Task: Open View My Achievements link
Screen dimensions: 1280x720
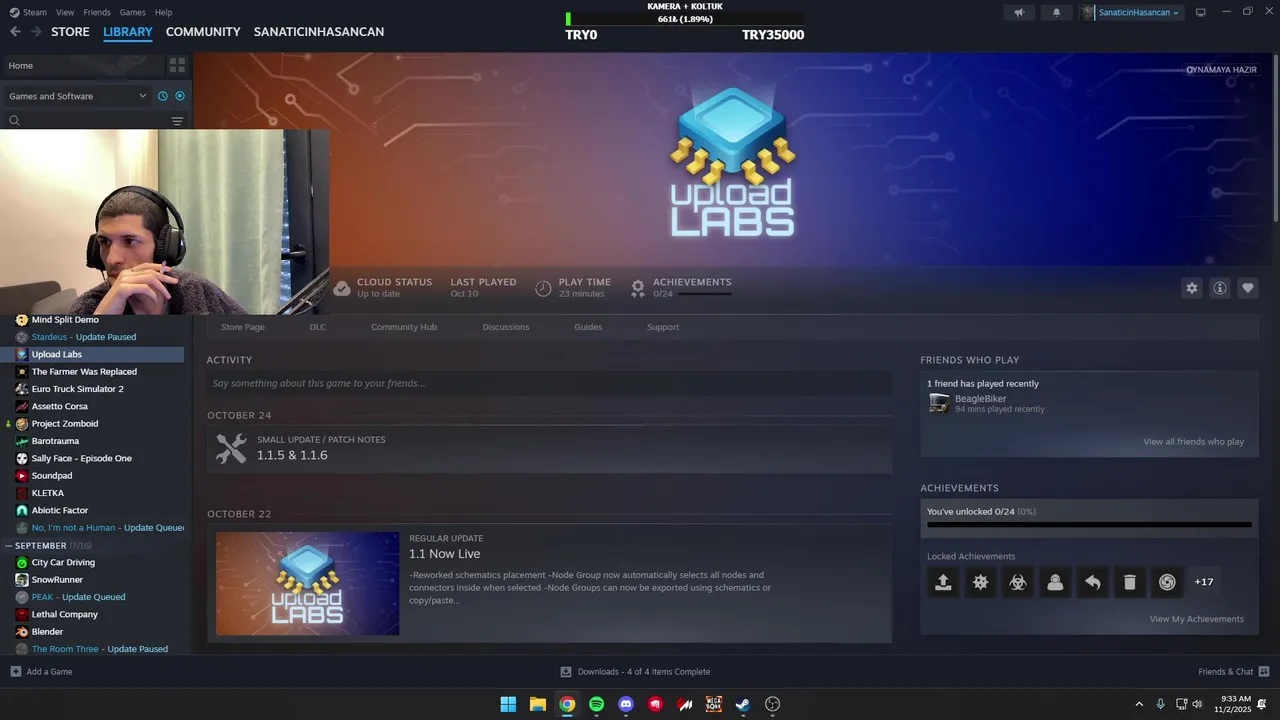Action: coord(1196,619)
